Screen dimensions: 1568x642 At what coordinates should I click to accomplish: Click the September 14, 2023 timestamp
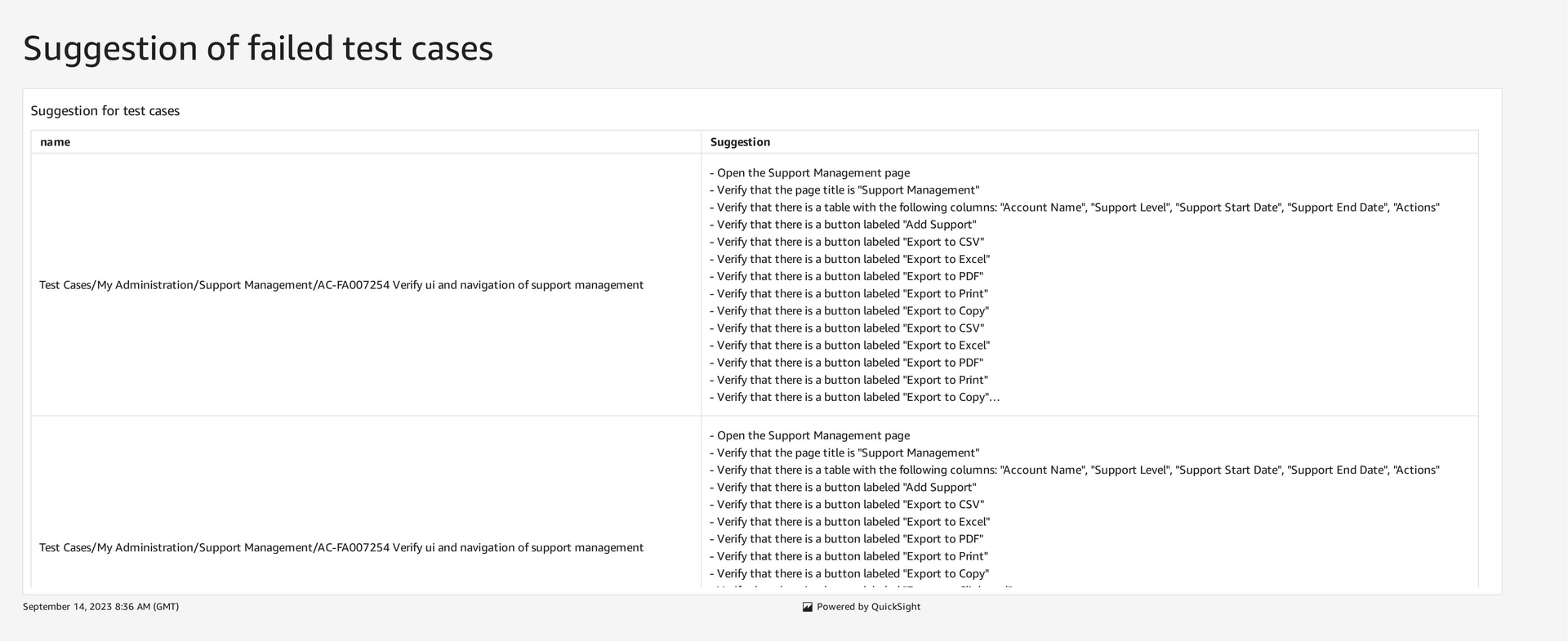pos(100,607)
